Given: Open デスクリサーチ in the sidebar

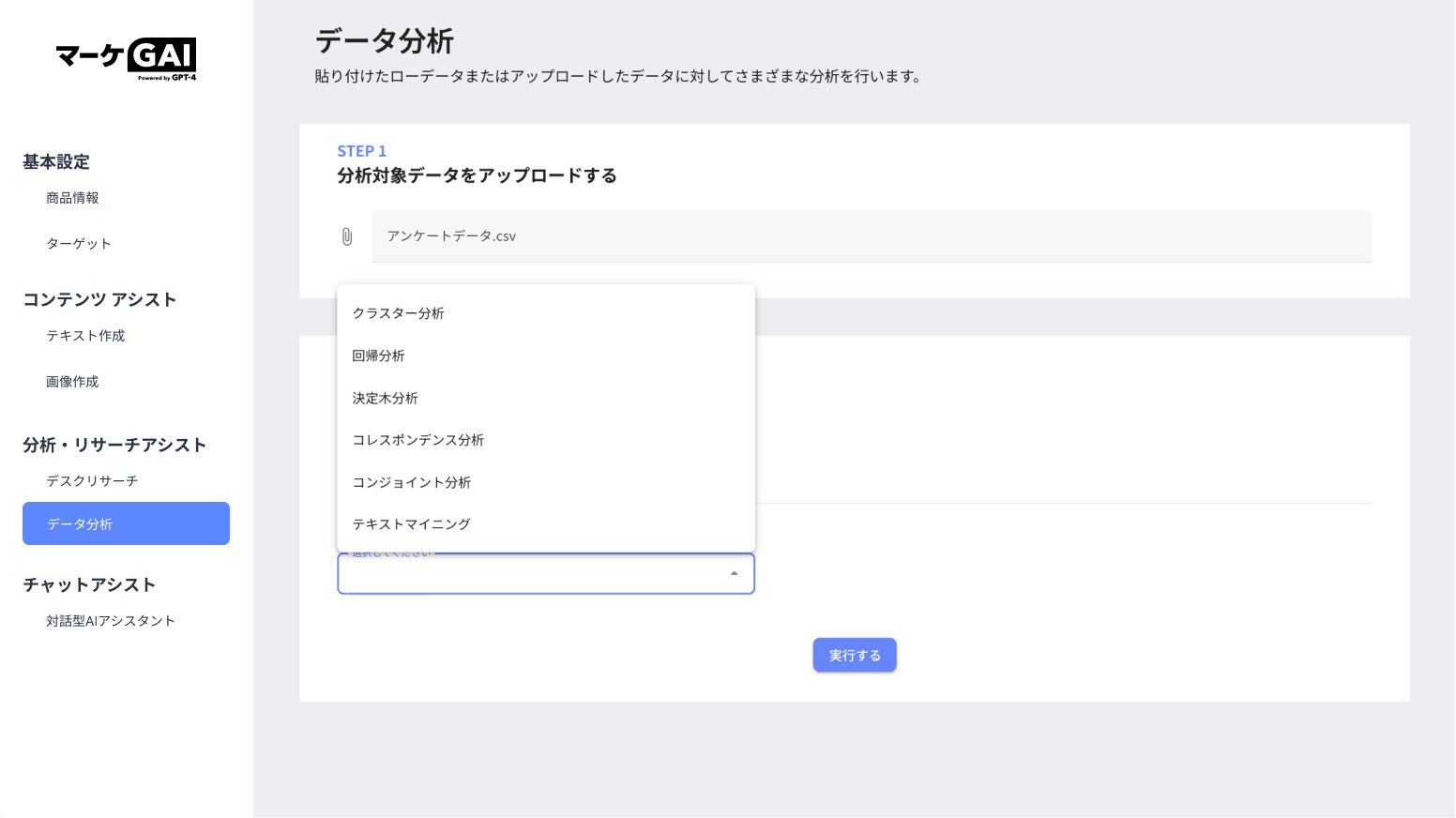Looking at the screenshot, I should pos(92,481).
